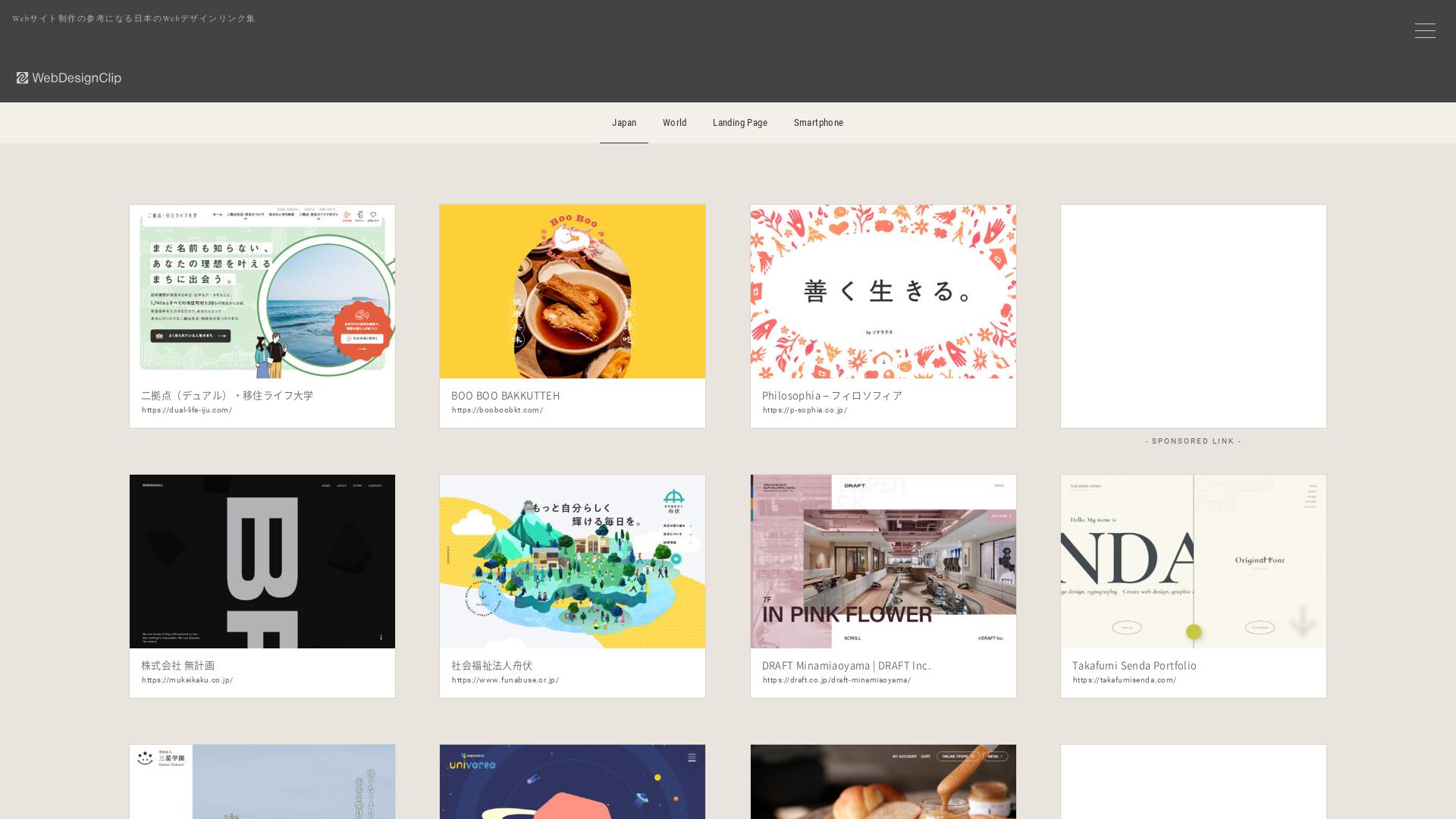The width and height of the screenshot is (1456, 819).
Task: Select the Japan tab
Action: click(624, 123)
